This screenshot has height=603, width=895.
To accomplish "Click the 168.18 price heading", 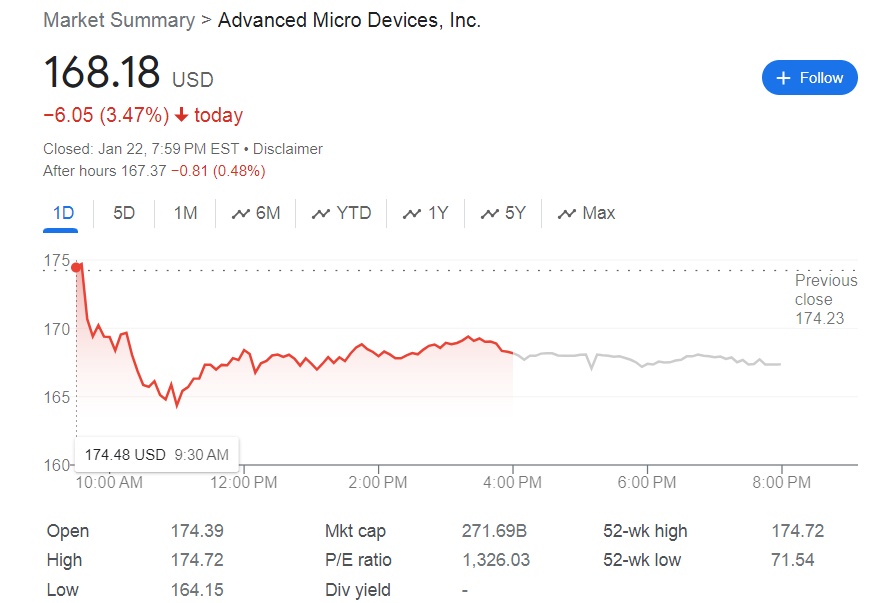I will pyautogui.click(x=101, y=73).
